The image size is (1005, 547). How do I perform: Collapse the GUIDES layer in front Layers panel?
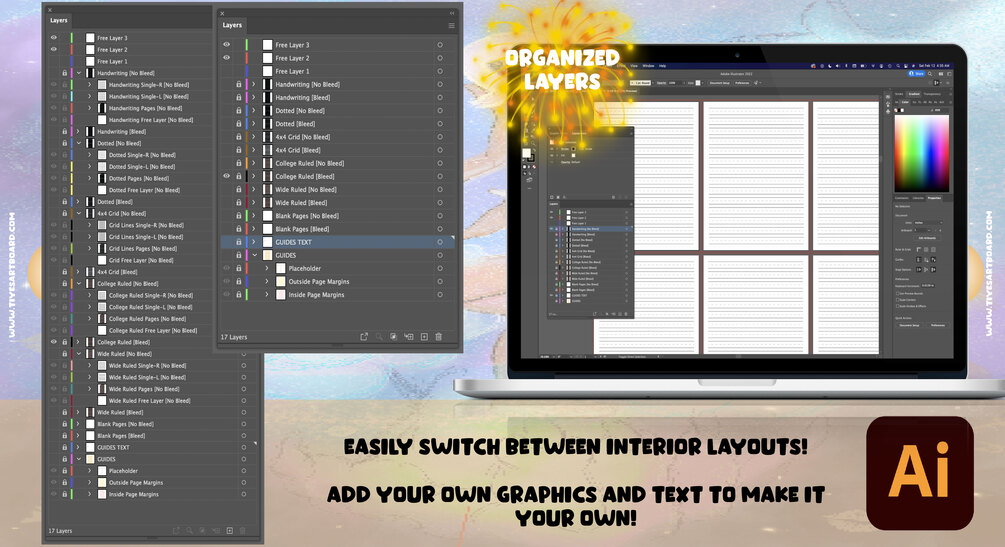tap(254, 255)
